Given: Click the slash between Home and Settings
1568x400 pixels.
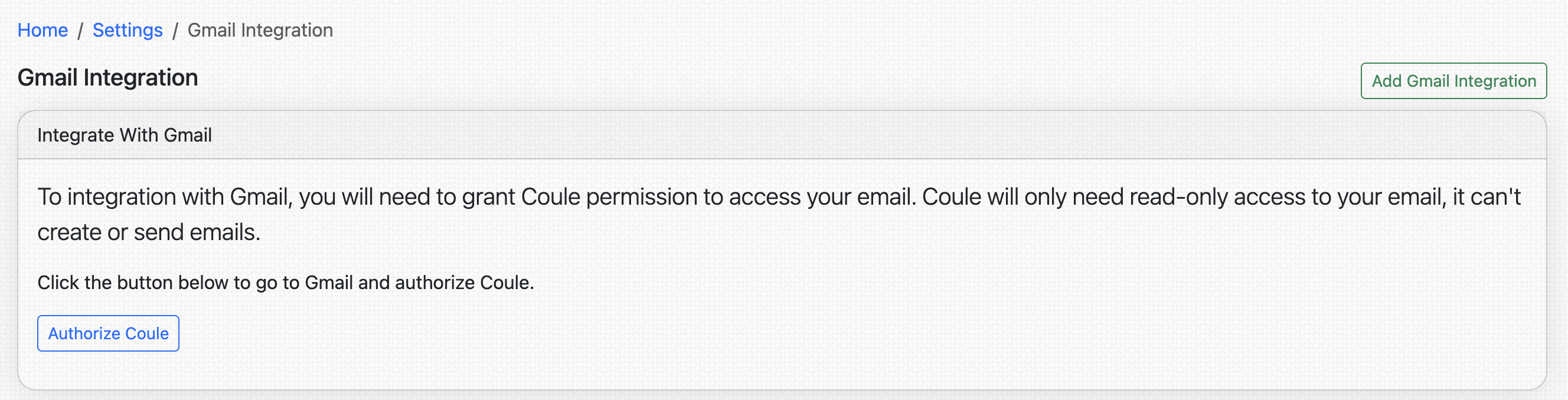Looking at the screenshot, I should 80,31.
